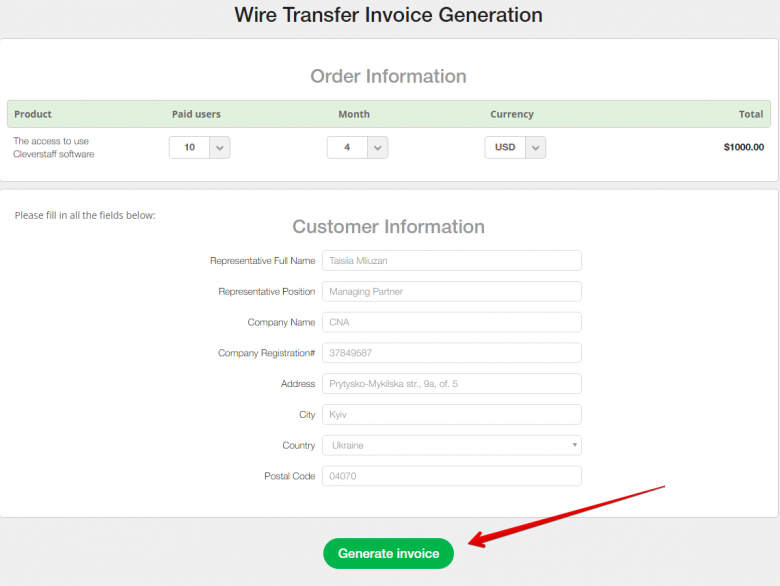The image size is (780, 586).
Task: Click the Currency column header
Action: point(512,114)
